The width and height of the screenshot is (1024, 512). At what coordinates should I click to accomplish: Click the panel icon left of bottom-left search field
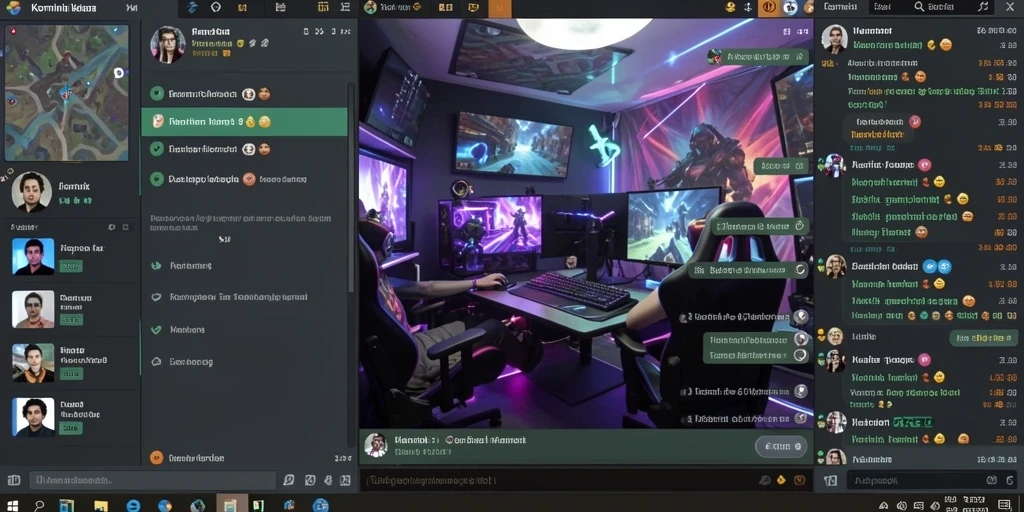click(x=14, y=481)
